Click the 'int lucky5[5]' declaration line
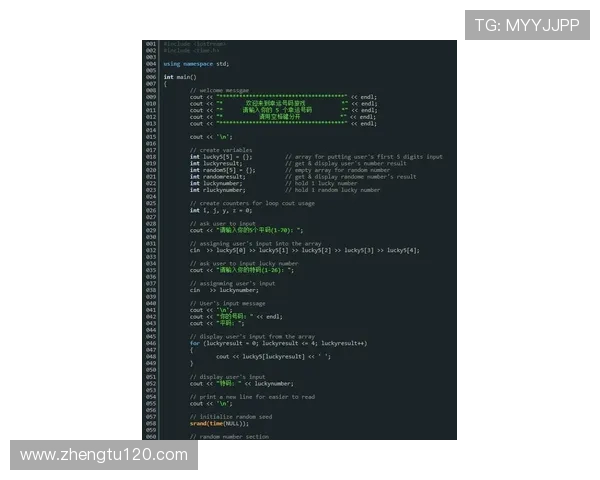The width and height of the screenshot is (600, 480). coord(221,157)
